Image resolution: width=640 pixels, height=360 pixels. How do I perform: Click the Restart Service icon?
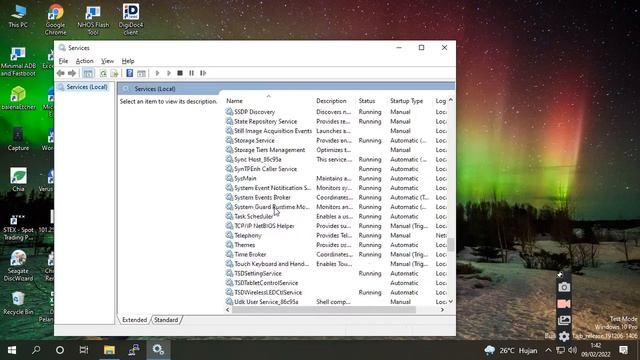(203, 73)
